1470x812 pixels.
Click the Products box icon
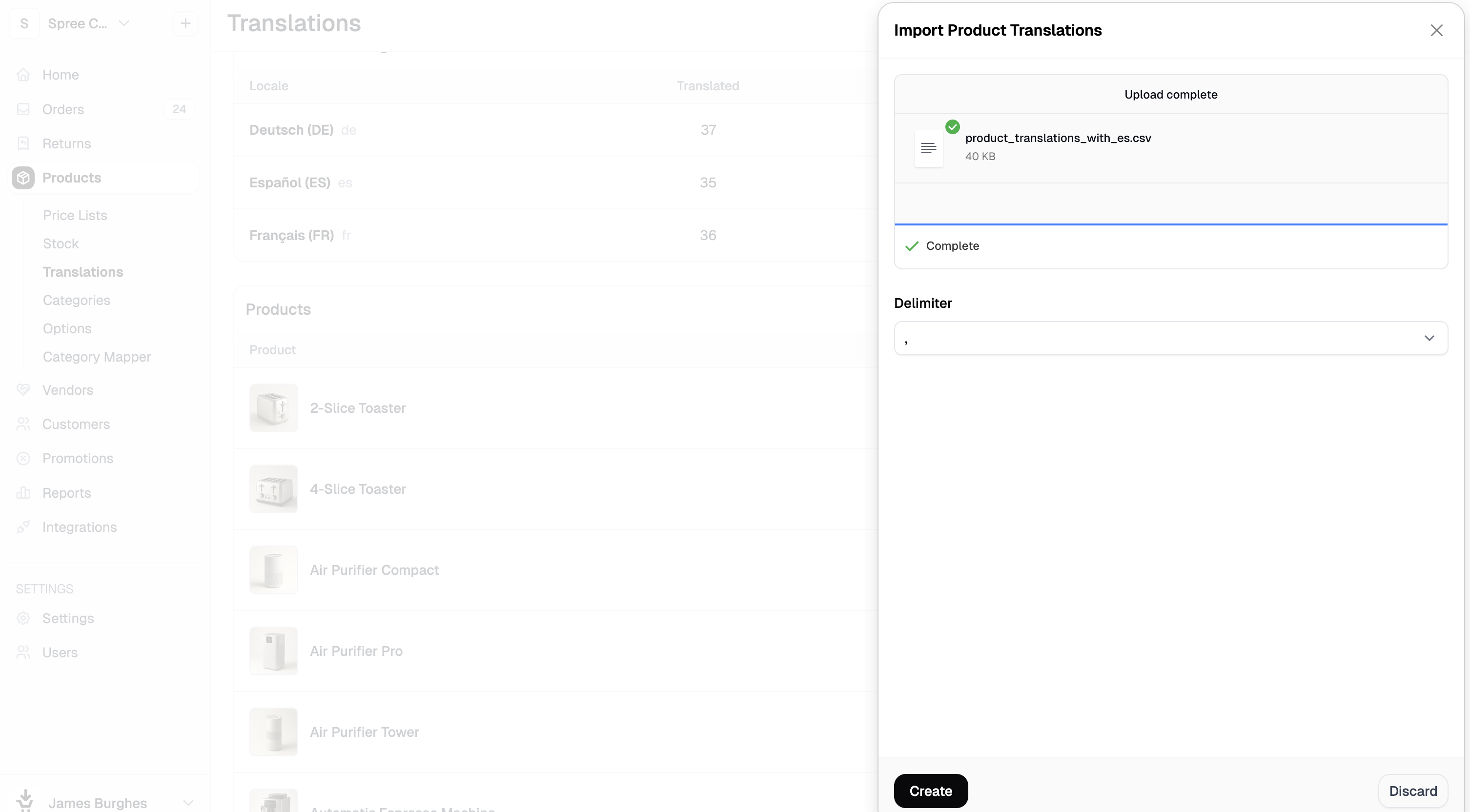[x=23, y=178]
